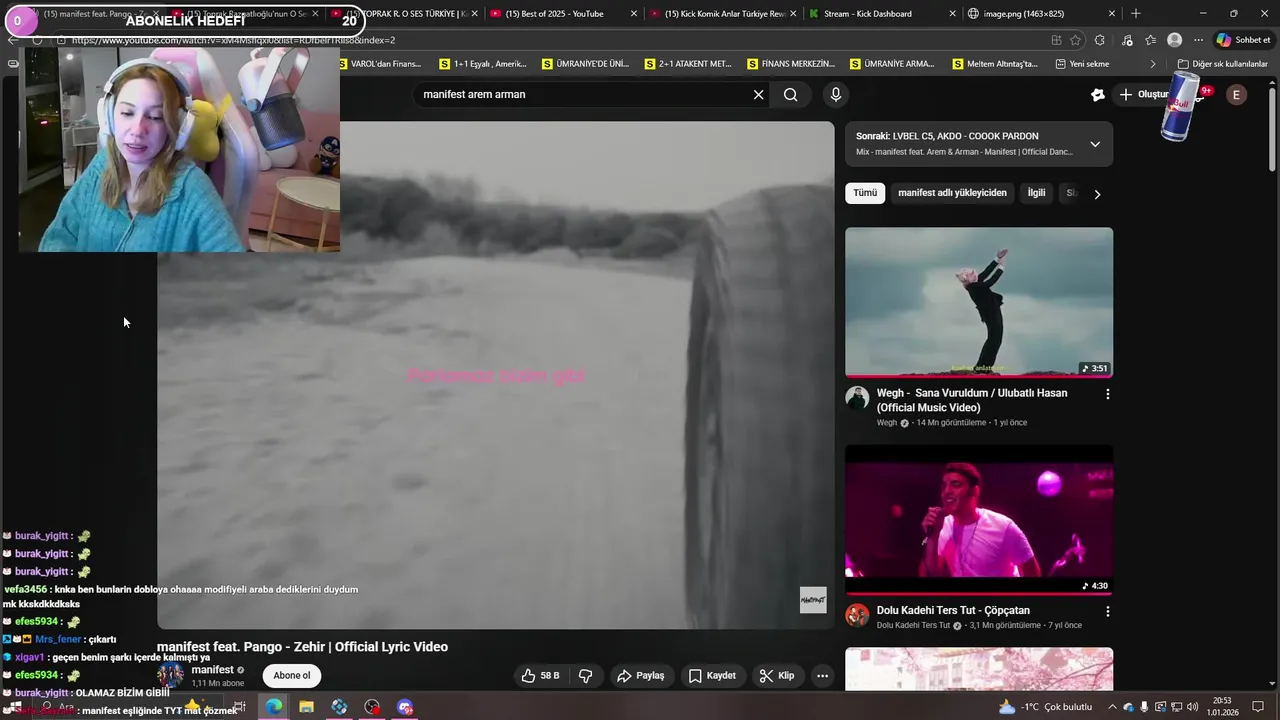Open the 2+1 ATAKENT MET bookmark

(x=689, y=64)
